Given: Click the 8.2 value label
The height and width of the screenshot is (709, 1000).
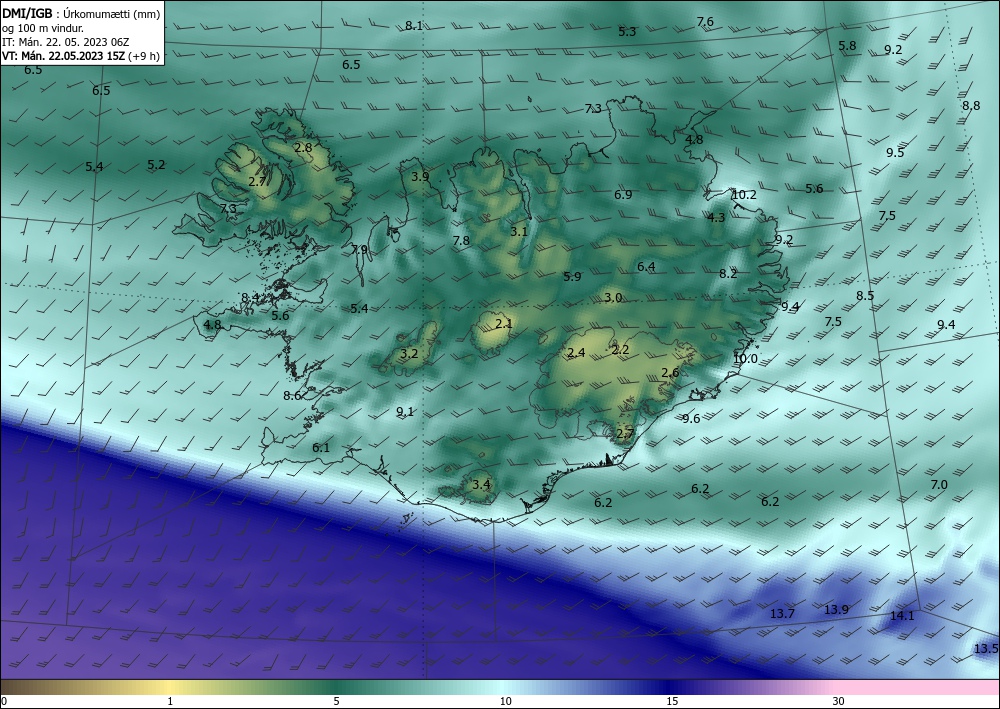Looking at the screenshot, I should pos(728,274).
